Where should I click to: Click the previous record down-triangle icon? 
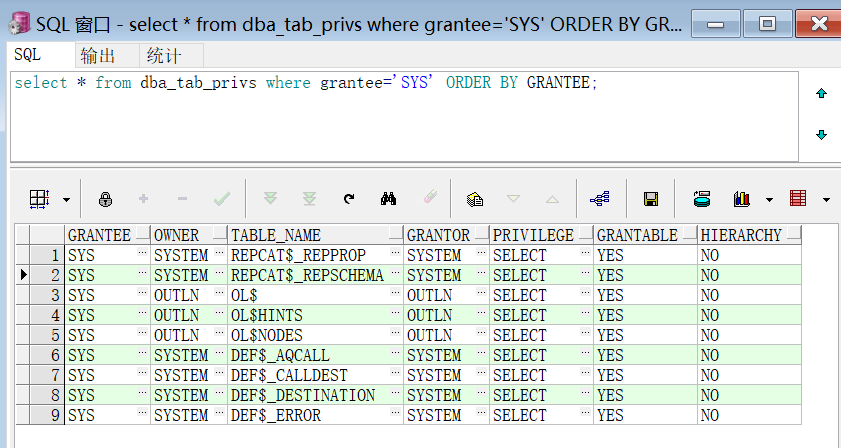click(513, 199)
